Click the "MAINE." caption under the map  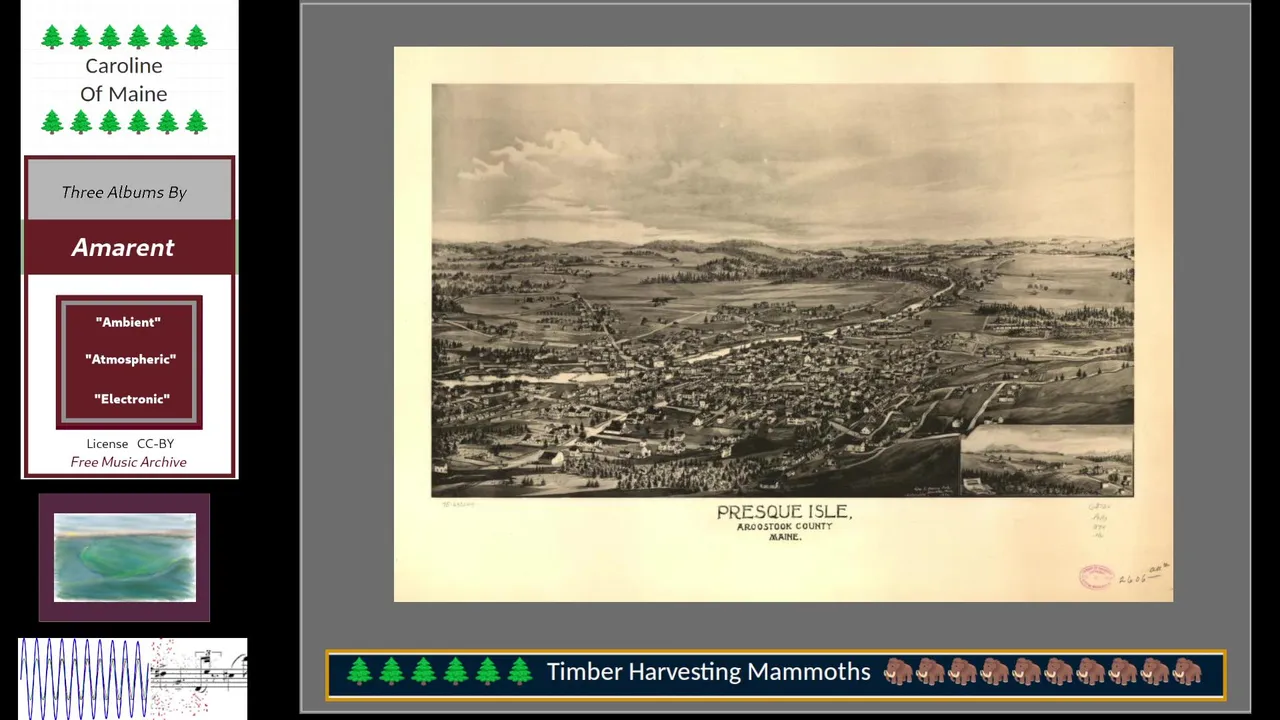tap(785, 538)
